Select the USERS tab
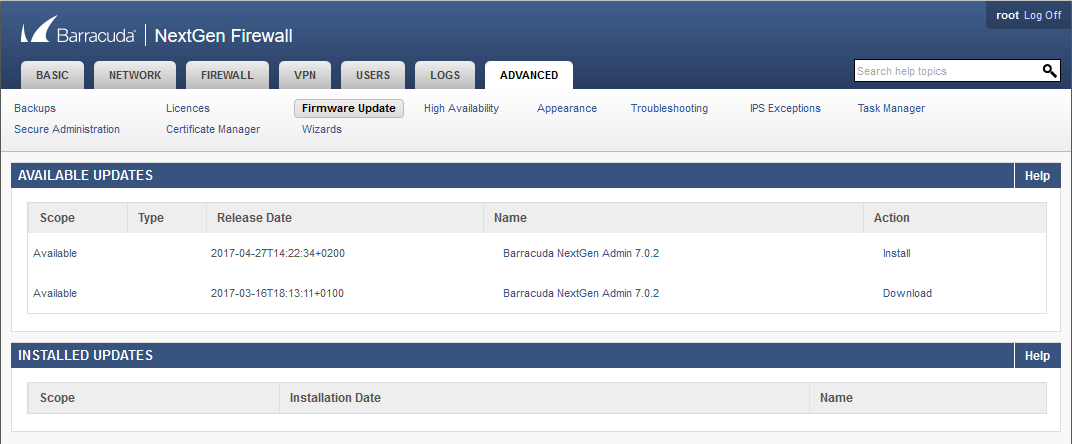1072x444 pixels. click(x=373, y=75)
